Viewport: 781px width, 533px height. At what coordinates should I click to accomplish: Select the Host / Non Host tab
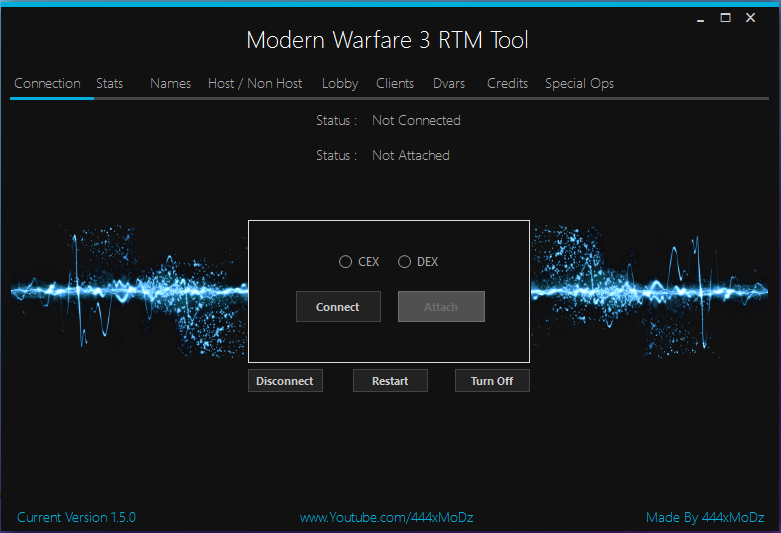[x=255, y=84]
